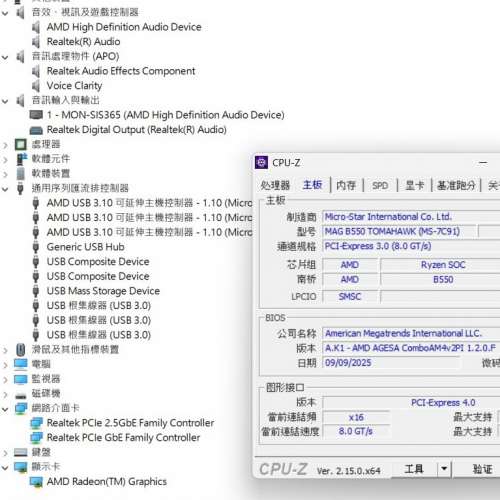Click the BIOS date 09/09/2025 field
This screenshot has height=500, width=500.
tap(392, 363)
